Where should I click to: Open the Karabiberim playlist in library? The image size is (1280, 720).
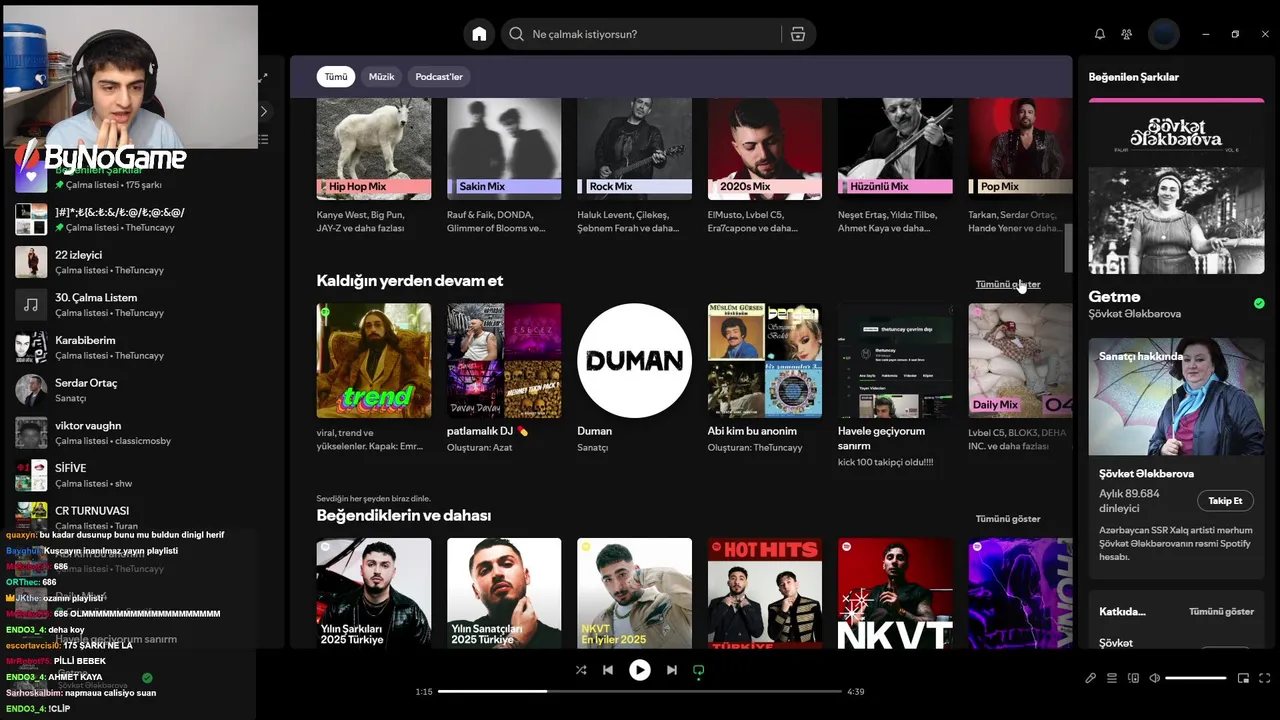(140, 348)
